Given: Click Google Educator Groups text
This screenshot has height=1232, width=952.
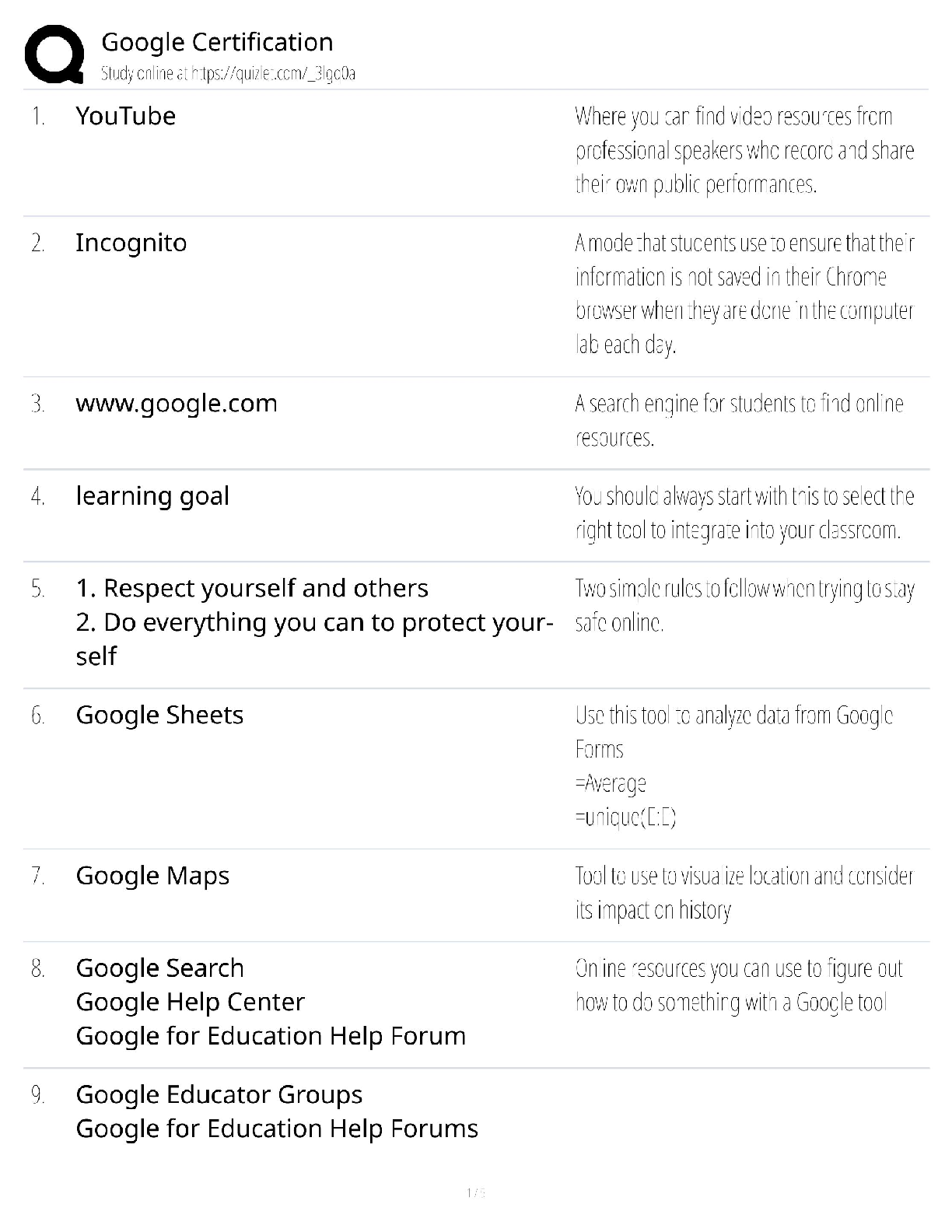Looking at the screenshot, I should 219,1095.
